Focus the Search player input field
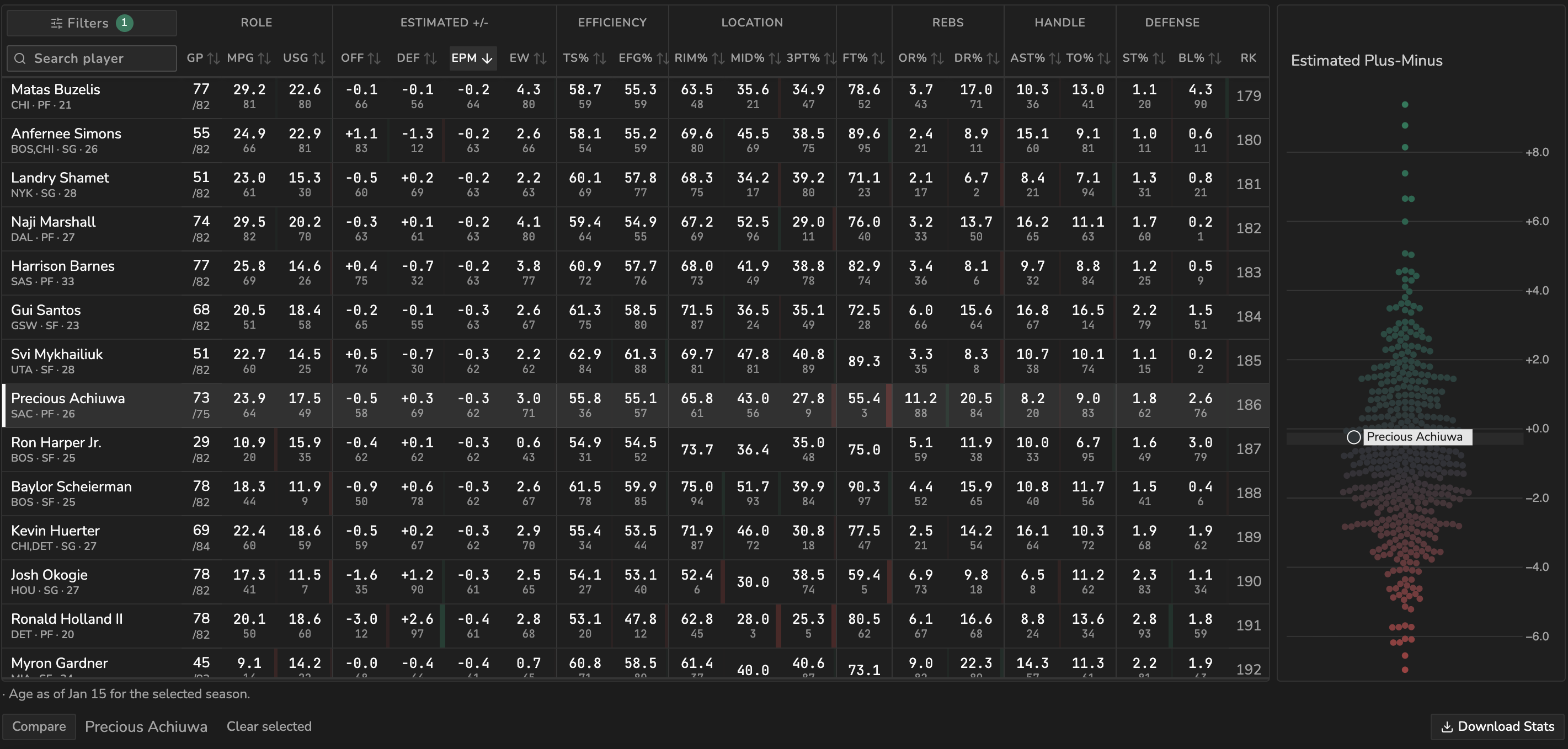 92,58
